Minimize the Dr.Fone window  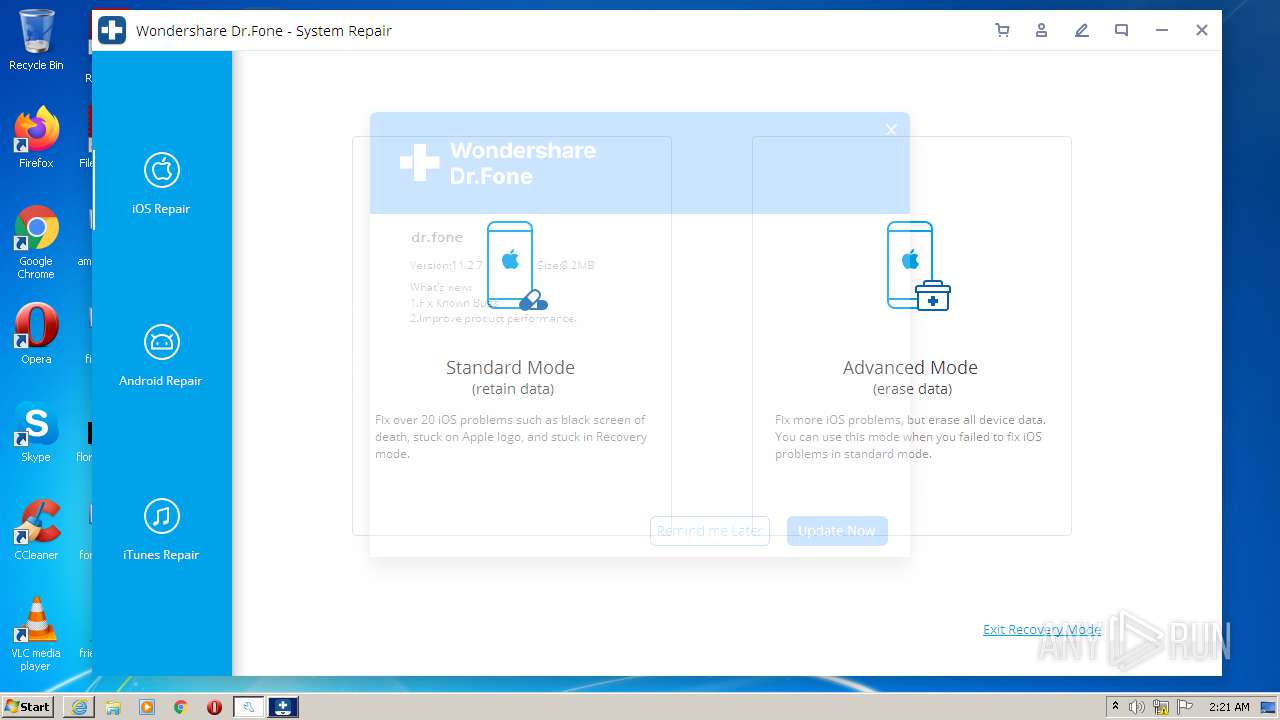coord(1161,30)
